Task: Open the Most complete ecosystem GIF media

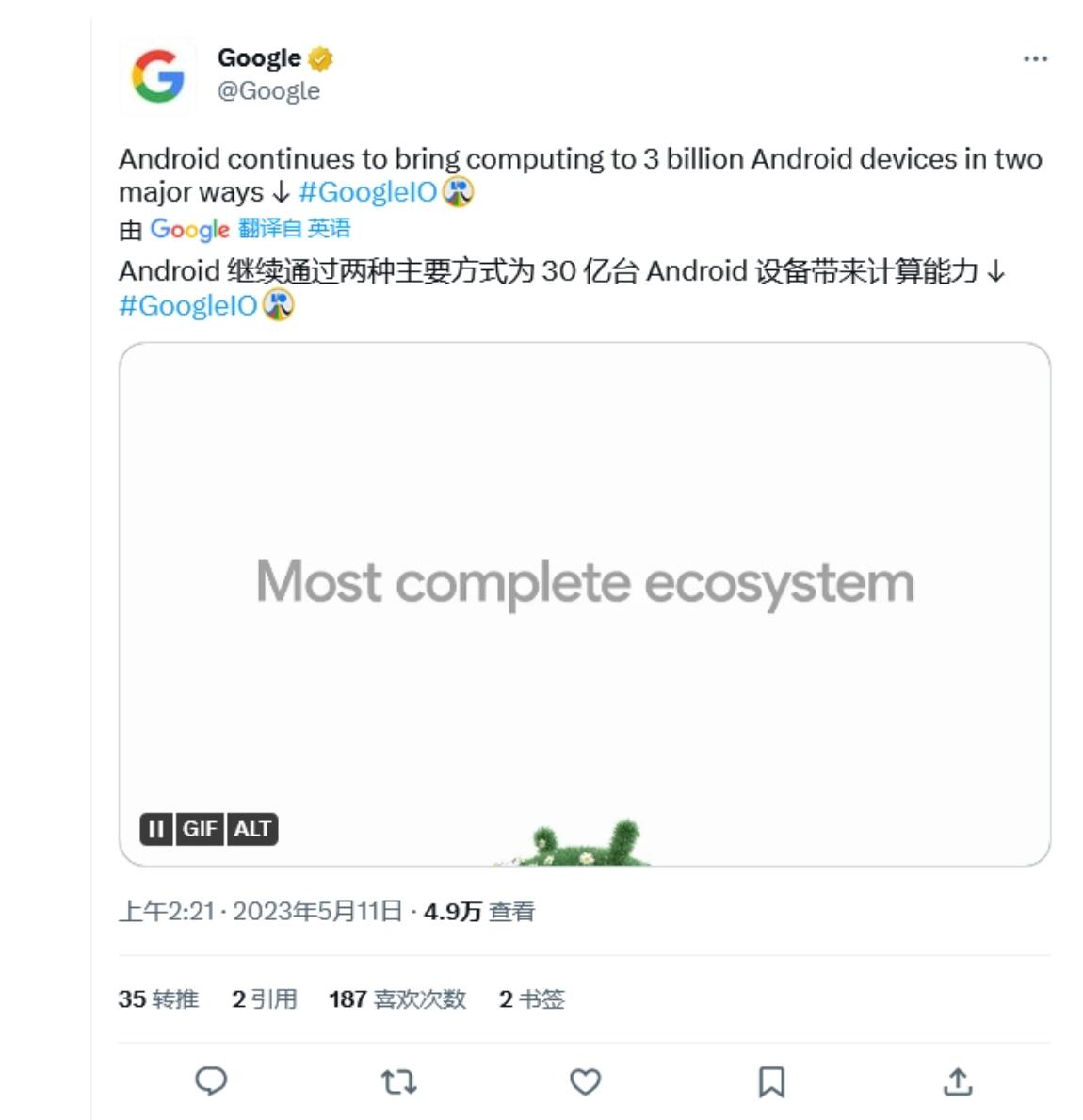Action: pos(585,605)
